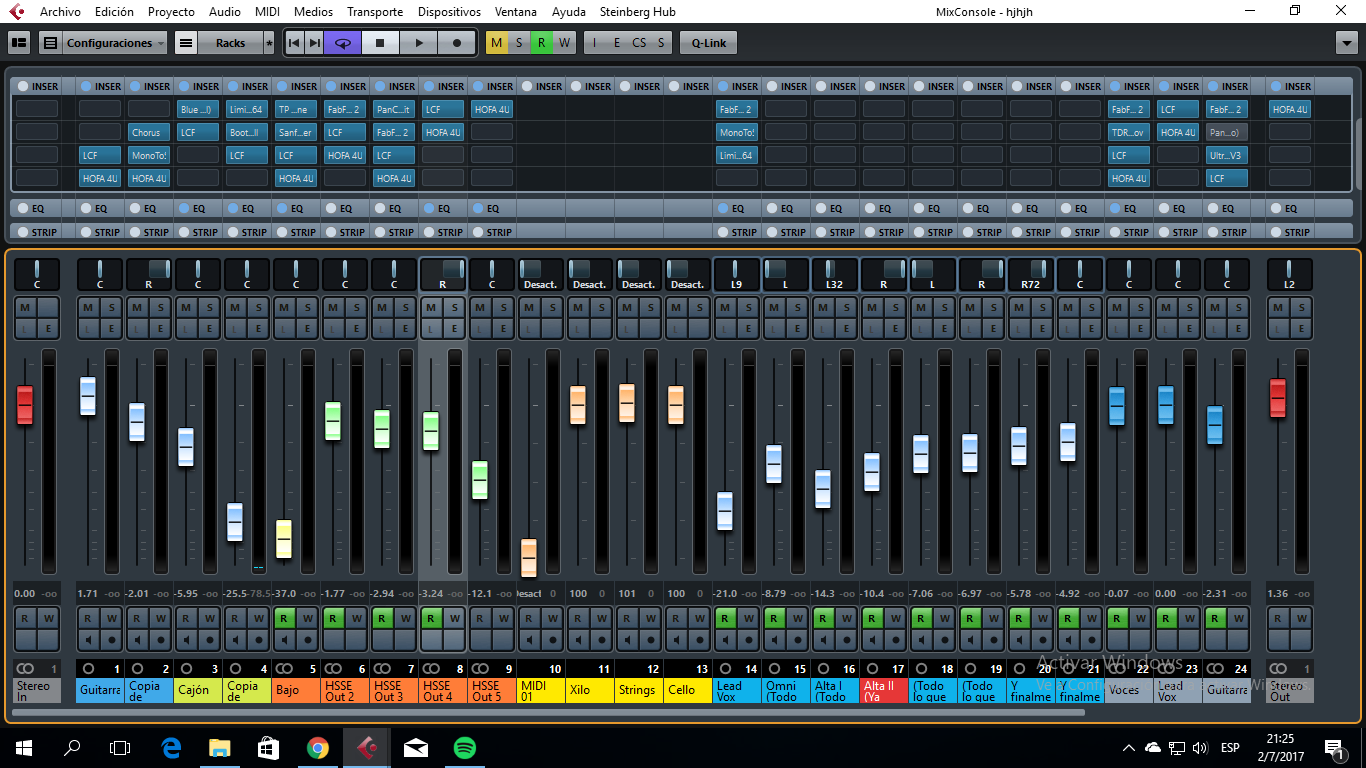Expand the toolbar options arrow at top right
1366x768 pixels.
click(x=1346, y=43)
